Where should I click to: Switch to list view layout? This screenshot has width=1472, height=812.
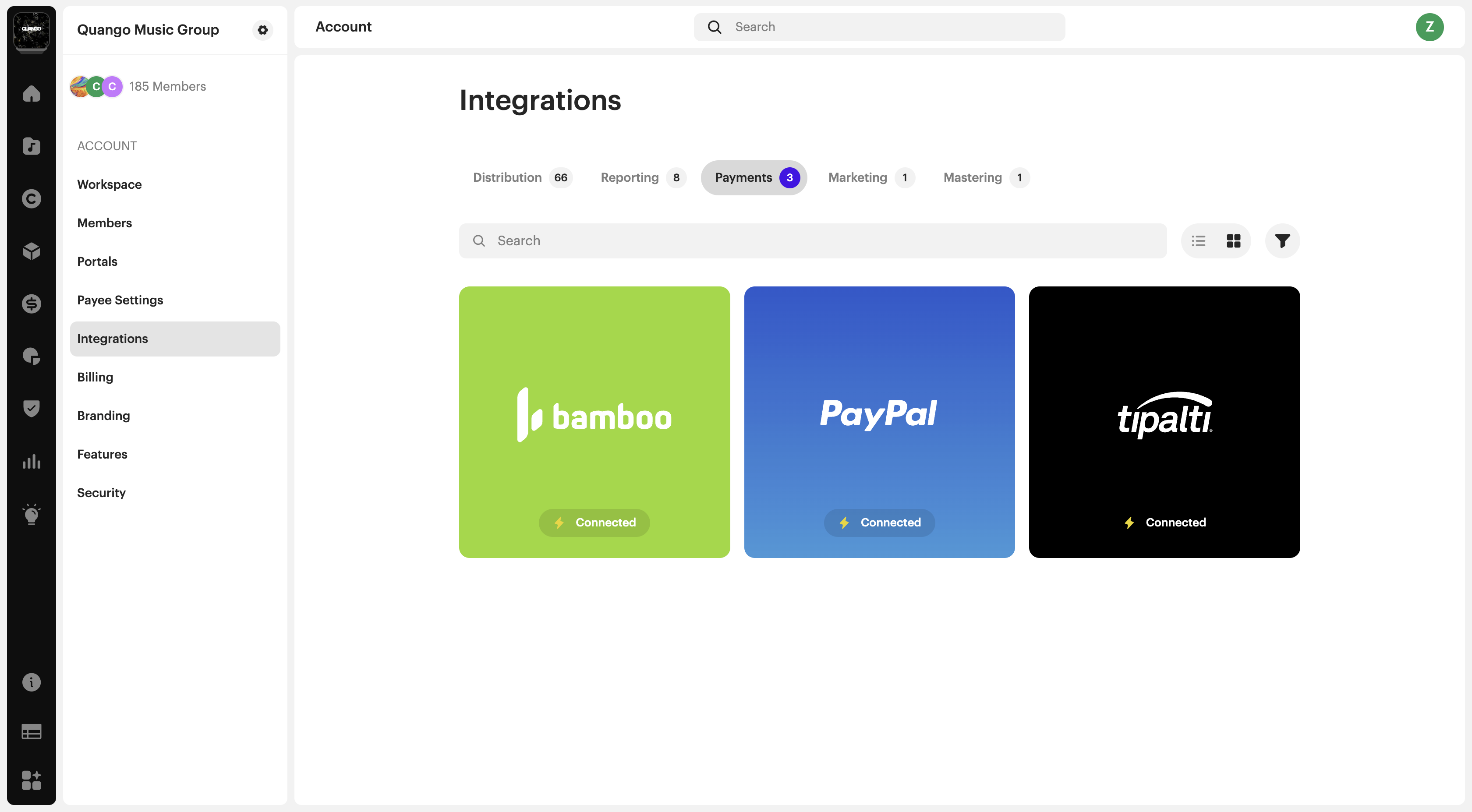click(1198, 240)
